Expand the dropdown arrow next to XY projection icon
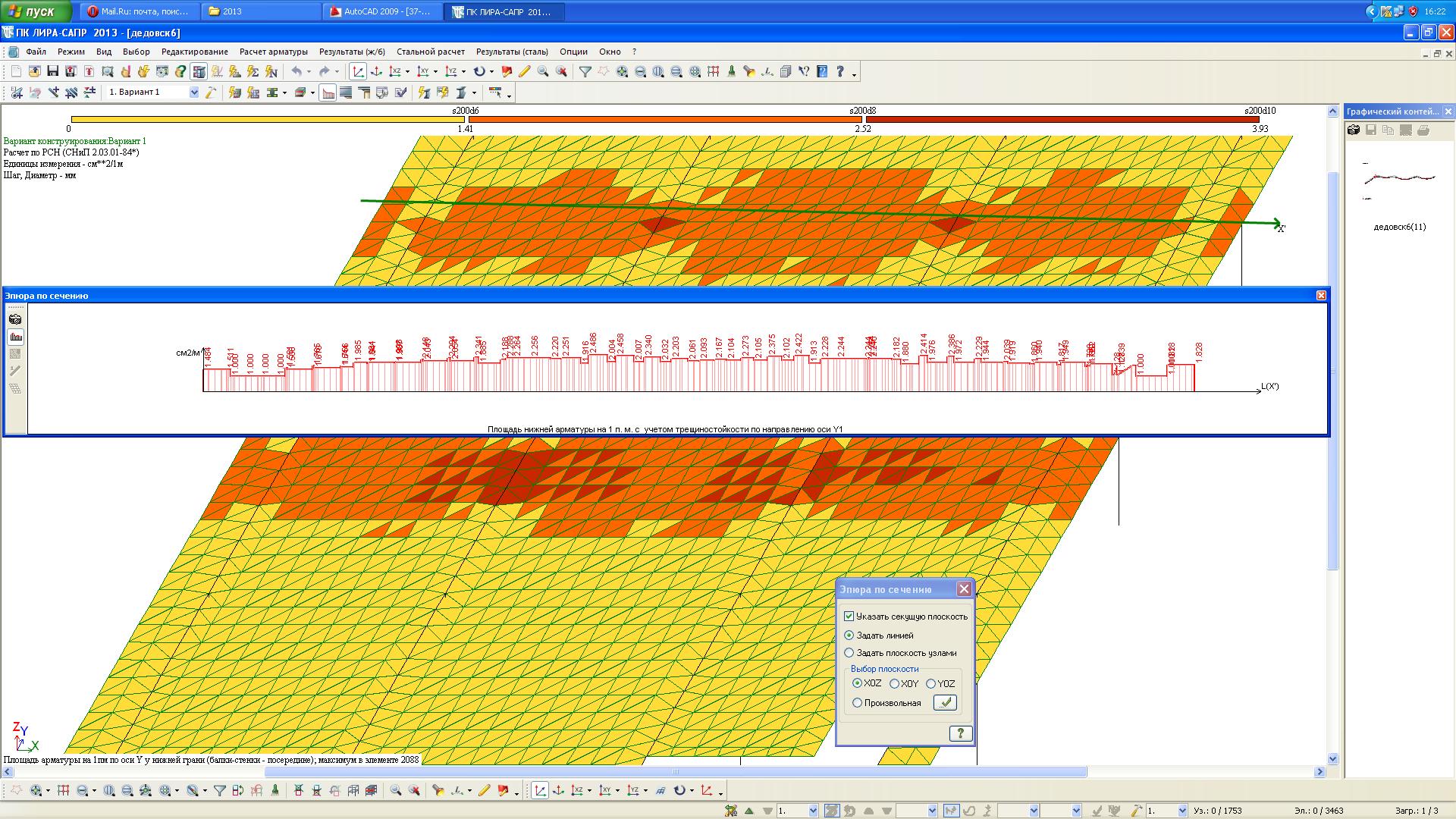 click(435, 72)
